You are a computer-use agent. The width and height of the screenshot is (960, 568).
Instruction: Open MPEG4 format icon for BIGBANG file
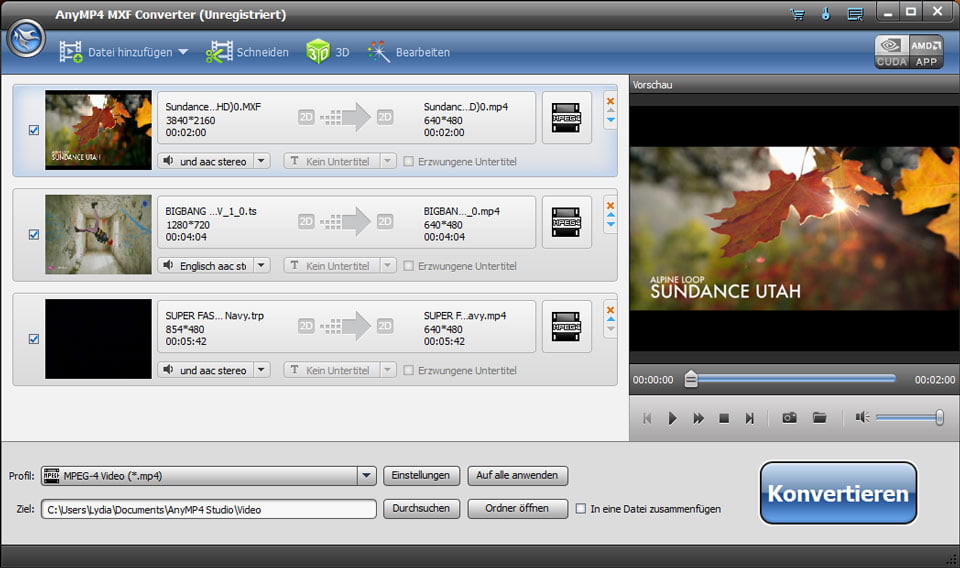[566, 222]
